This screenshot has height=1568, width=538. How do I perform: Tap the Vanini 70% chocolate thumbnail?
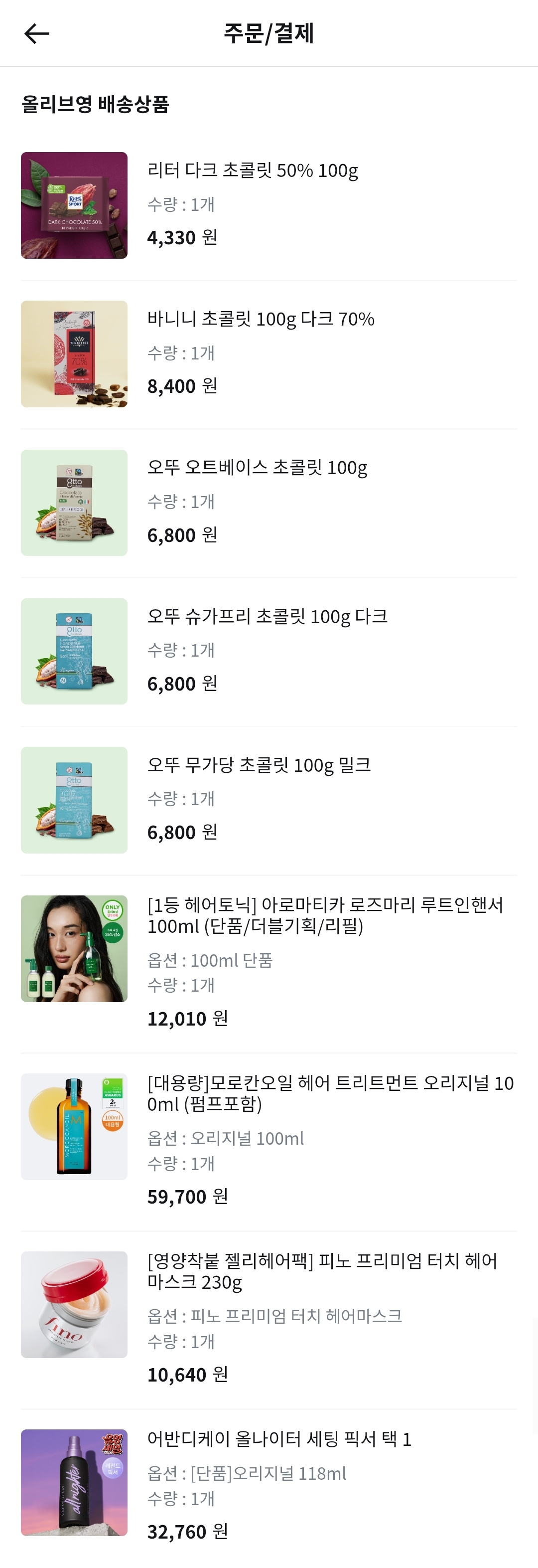(x=74, y=353)
